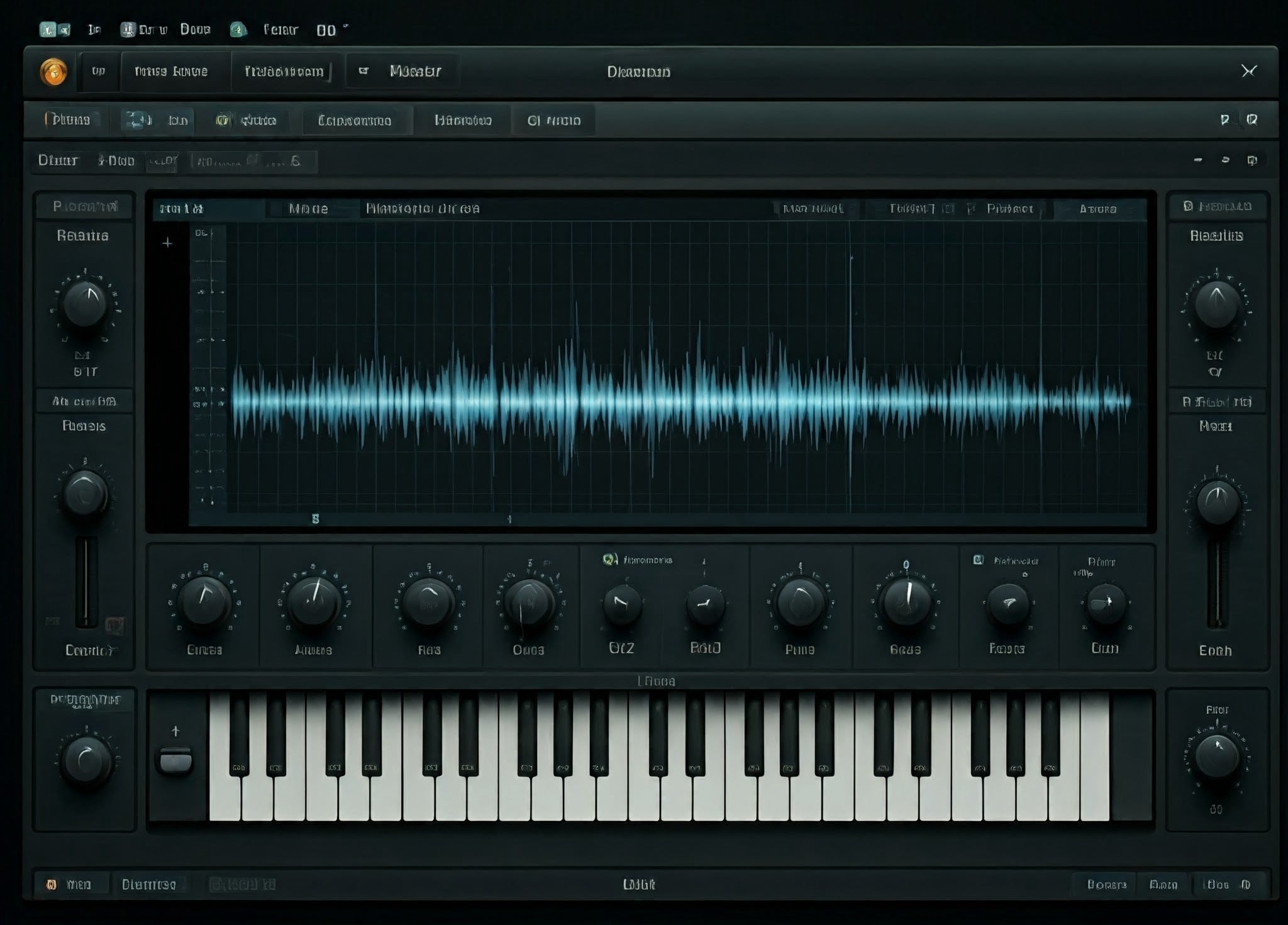Click the orange icon in the bottom status bar
Image resolution: width=1288 pixels, height=925 pixels.
click(52, 884)
